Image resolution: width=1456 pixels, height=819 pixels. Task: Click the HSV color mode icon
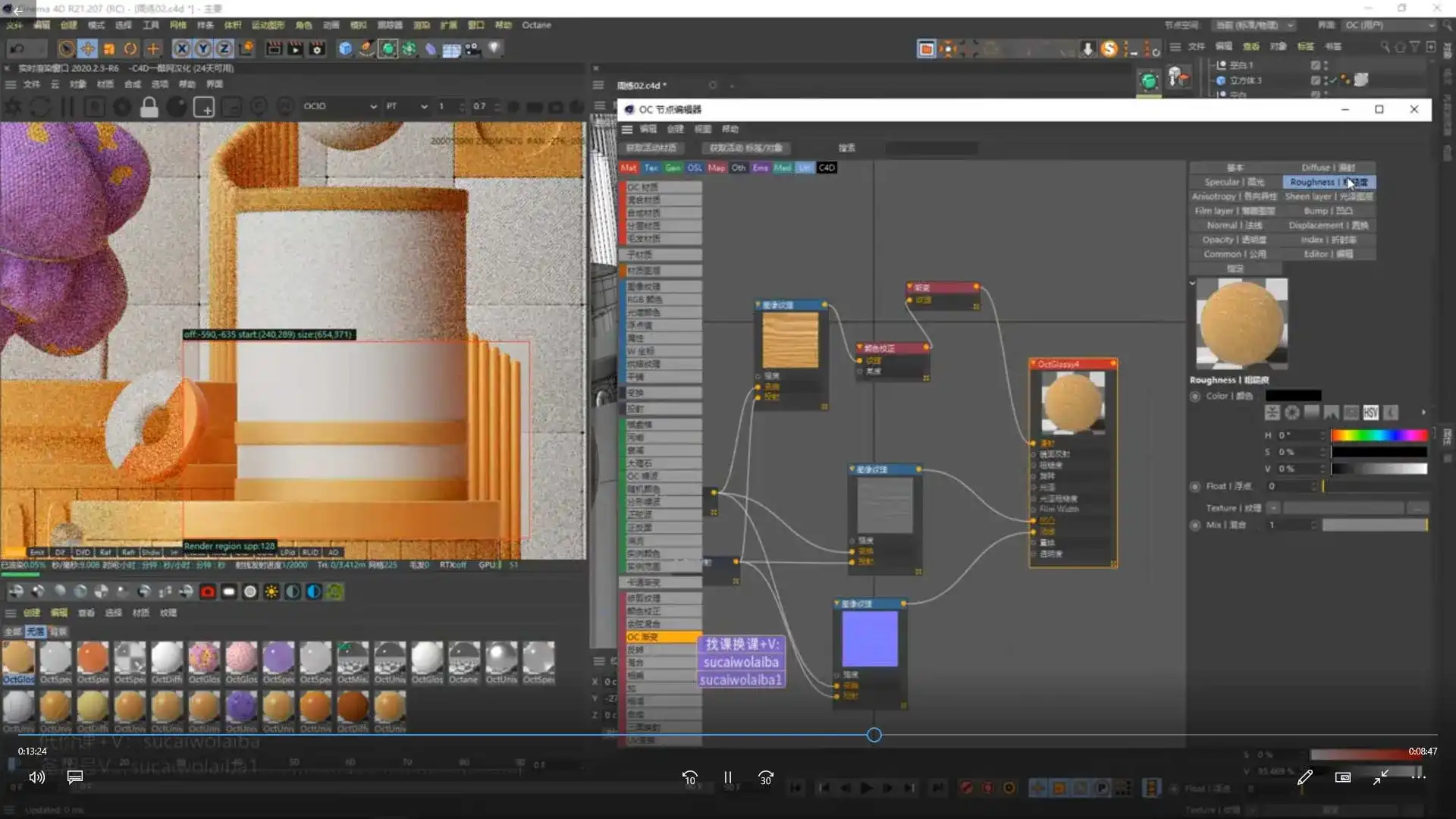coord(1370,413)
